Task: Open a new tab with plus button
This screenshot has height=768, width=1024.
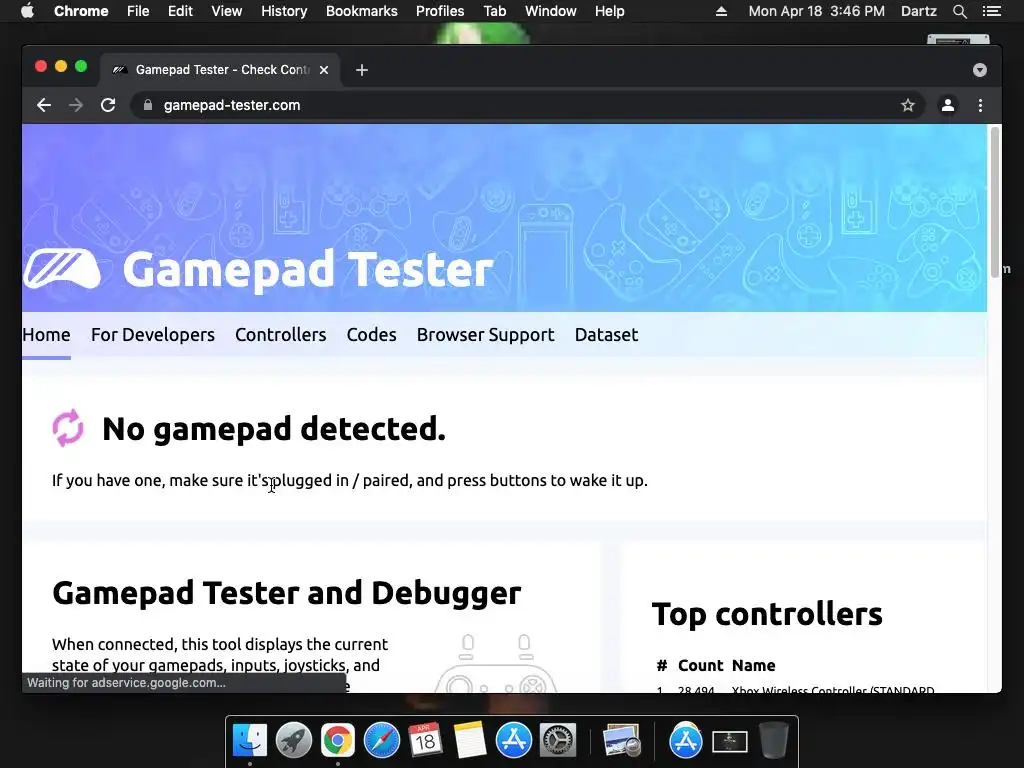Action: pos(362,70)
